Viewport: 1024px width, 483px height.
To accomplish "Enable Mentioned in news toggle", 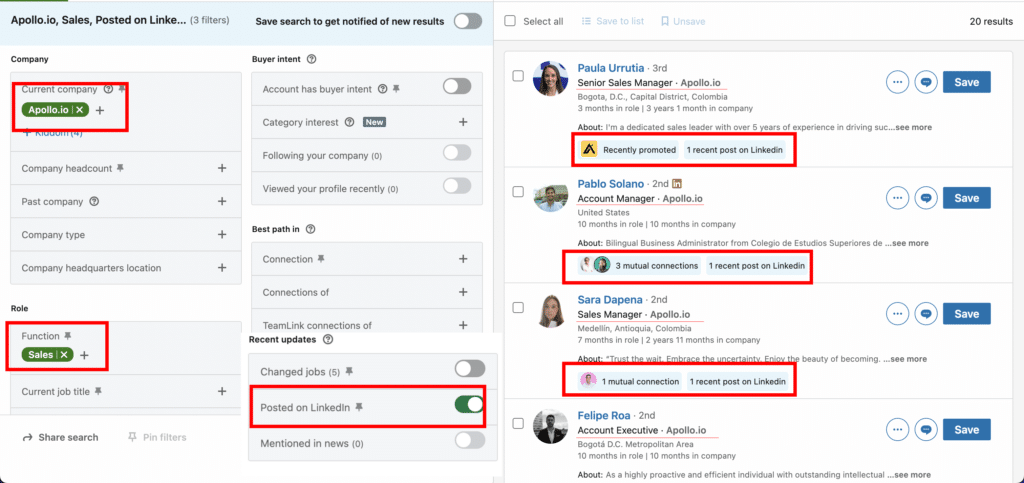I will 470,441.
